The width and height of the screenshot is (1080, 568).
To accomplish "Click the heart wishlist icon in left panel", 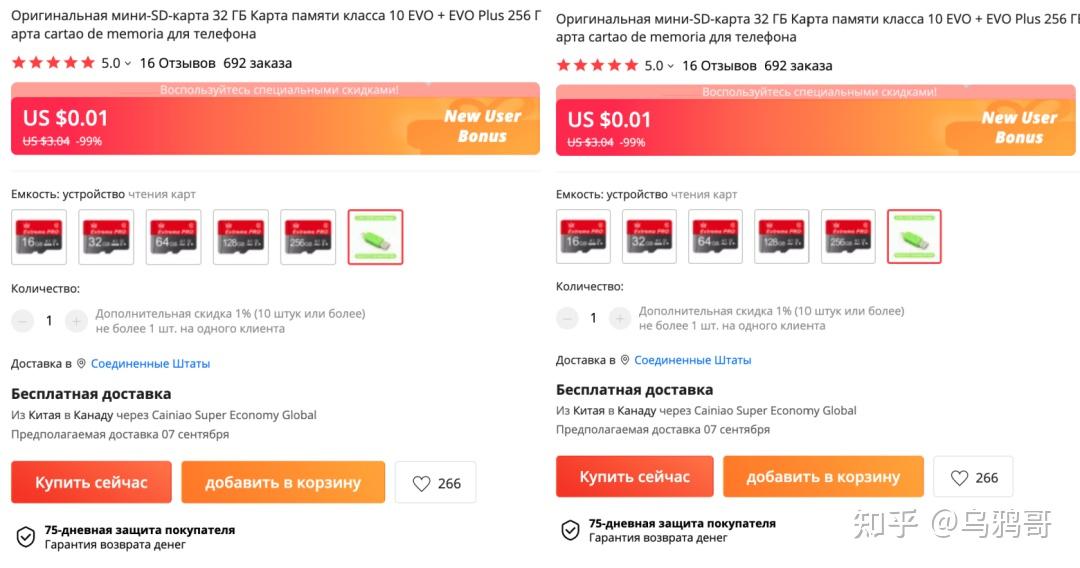I will click(421, 483).
